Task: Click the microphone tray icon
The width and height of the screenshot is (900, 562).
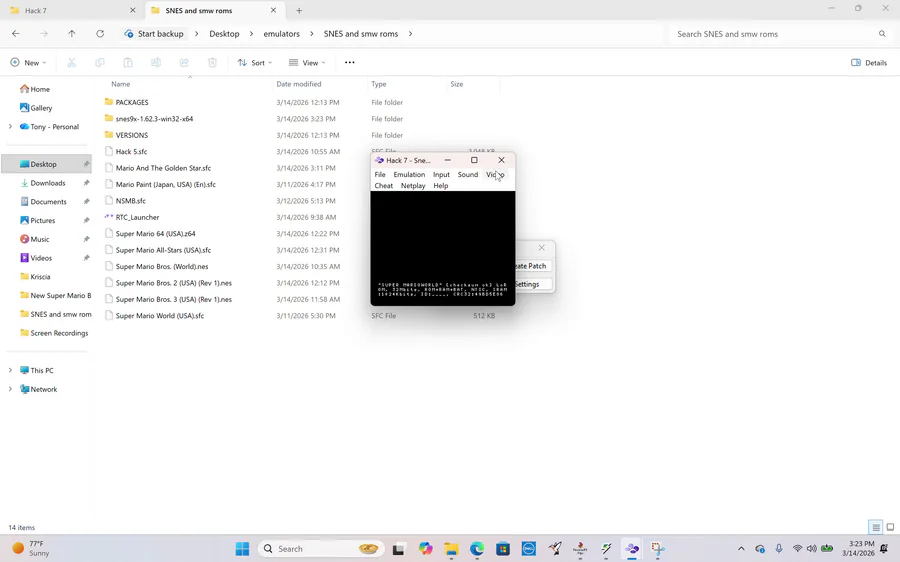Action: pos(779,549)
